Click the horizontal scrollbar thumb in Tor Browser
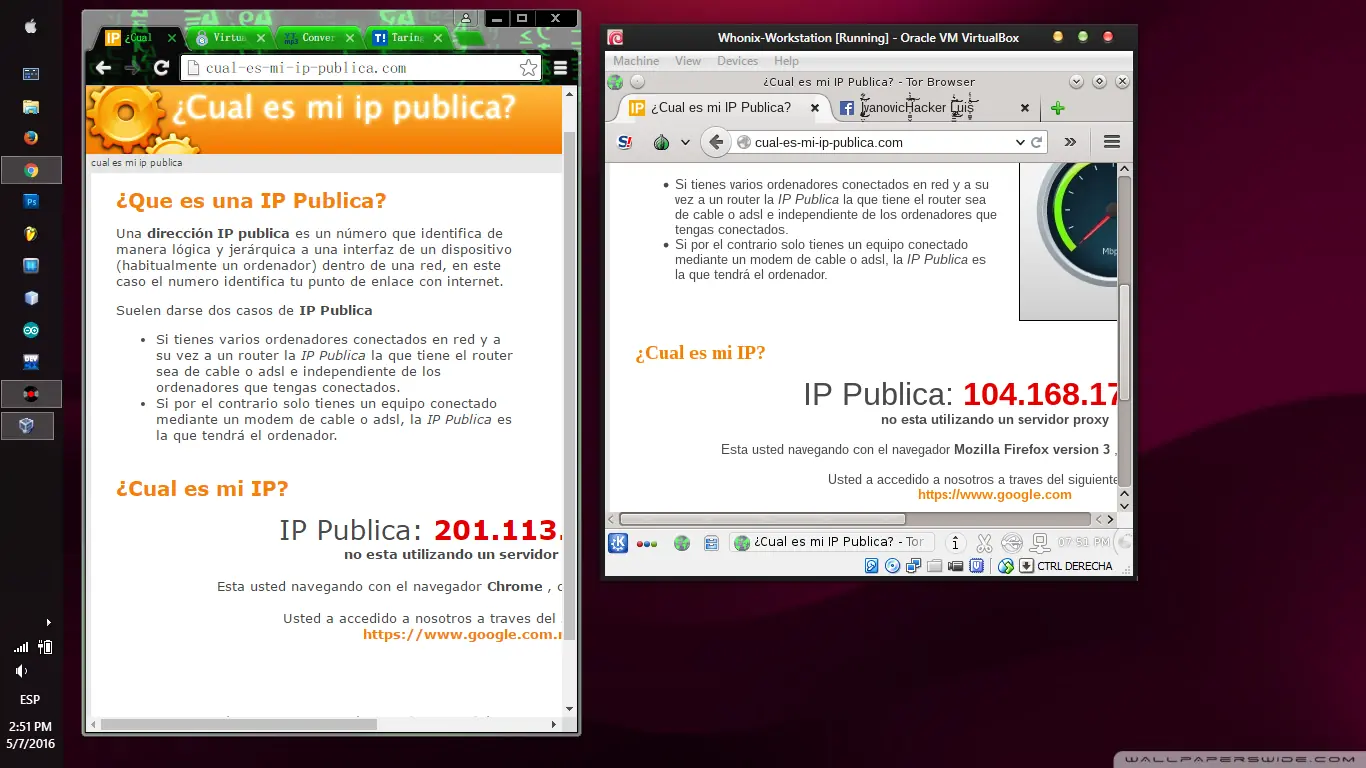This screenshot has width=1366, height=768. pos(762,519)
